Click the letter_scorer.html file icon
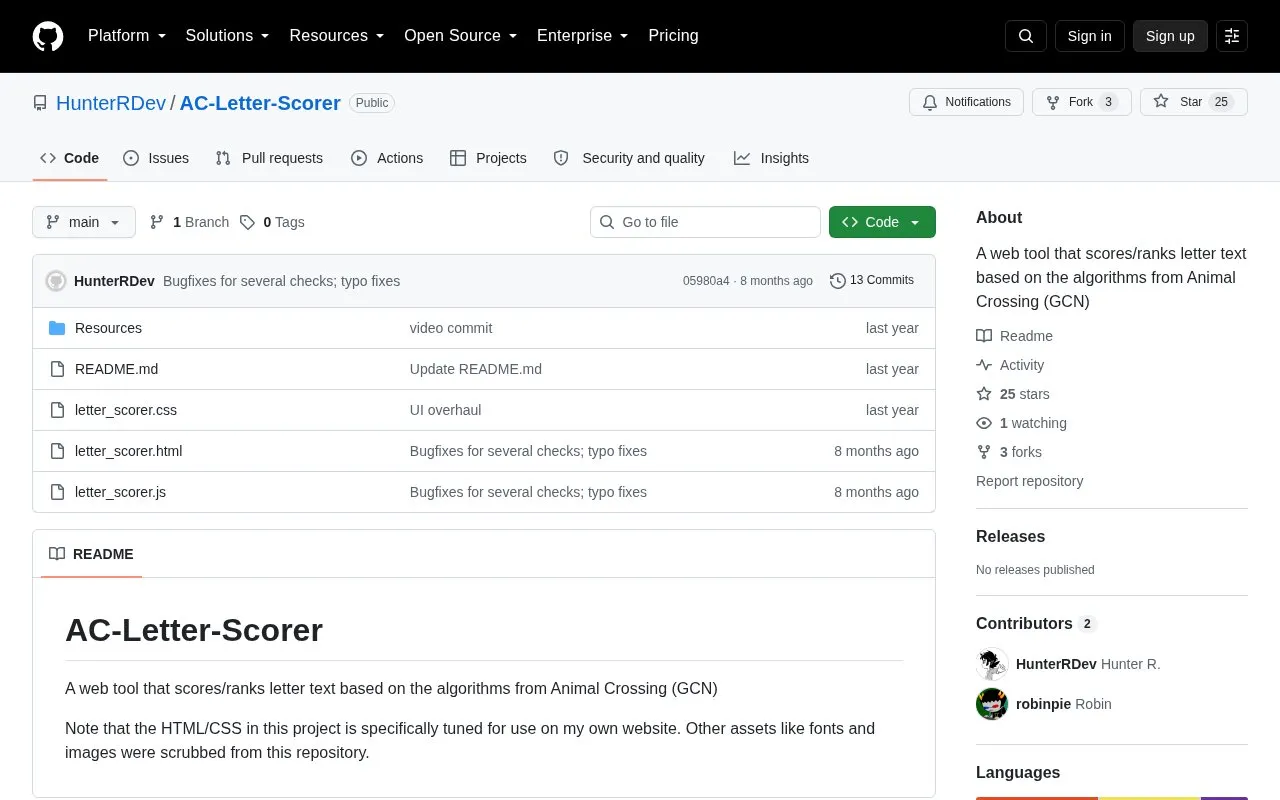The height and width of the screenshot is (800, 1280). tap(57, 451)
